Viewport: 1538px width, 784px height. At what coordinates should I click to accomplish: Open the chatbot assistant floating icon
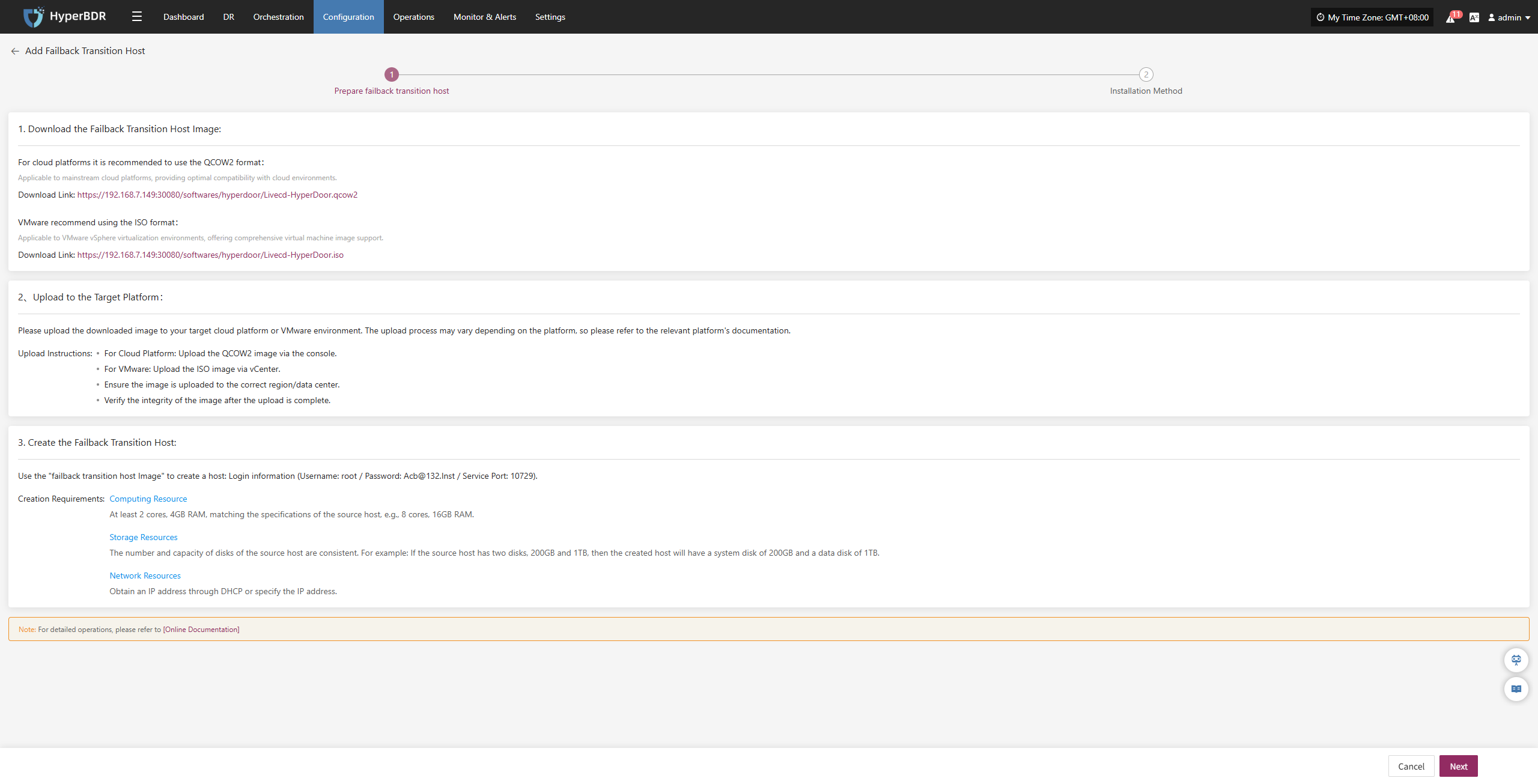(1516, 660)
